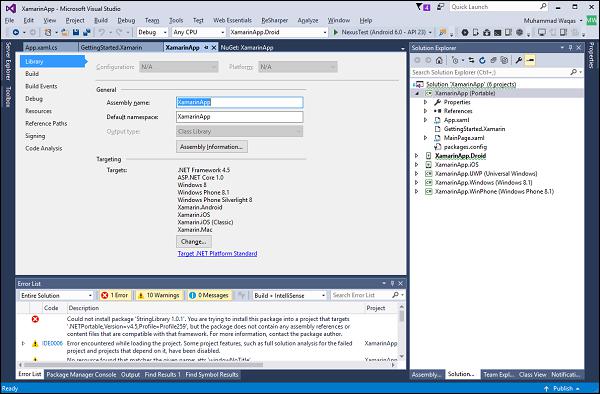Click the Save All toolbar icon
This screenshot has width=600, height=394.
[x=87, y=33]
